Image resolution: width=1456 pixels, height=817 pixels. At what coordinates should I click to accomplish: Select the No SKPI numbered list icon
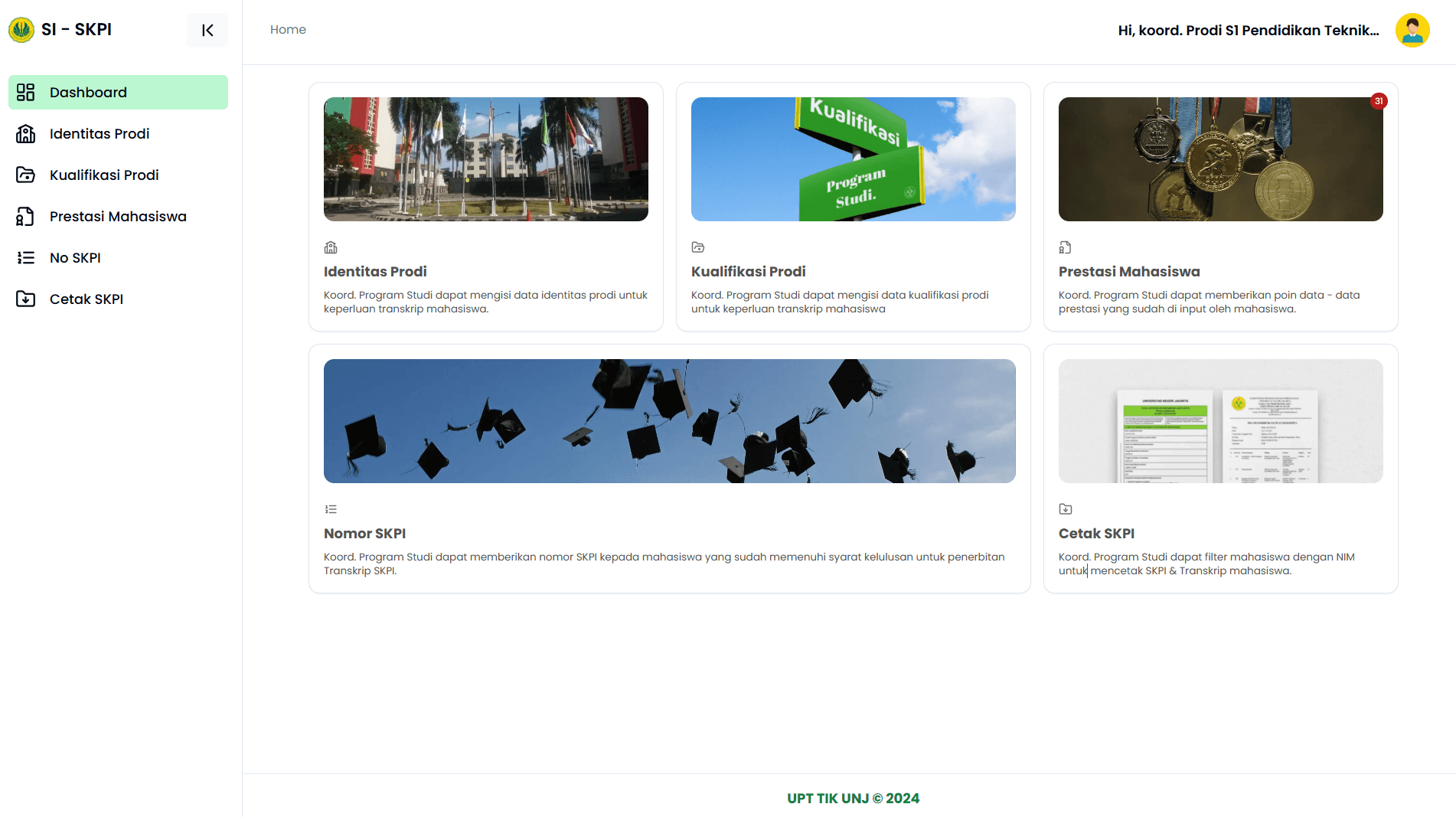pyautogui.click(x=26, y=257)
